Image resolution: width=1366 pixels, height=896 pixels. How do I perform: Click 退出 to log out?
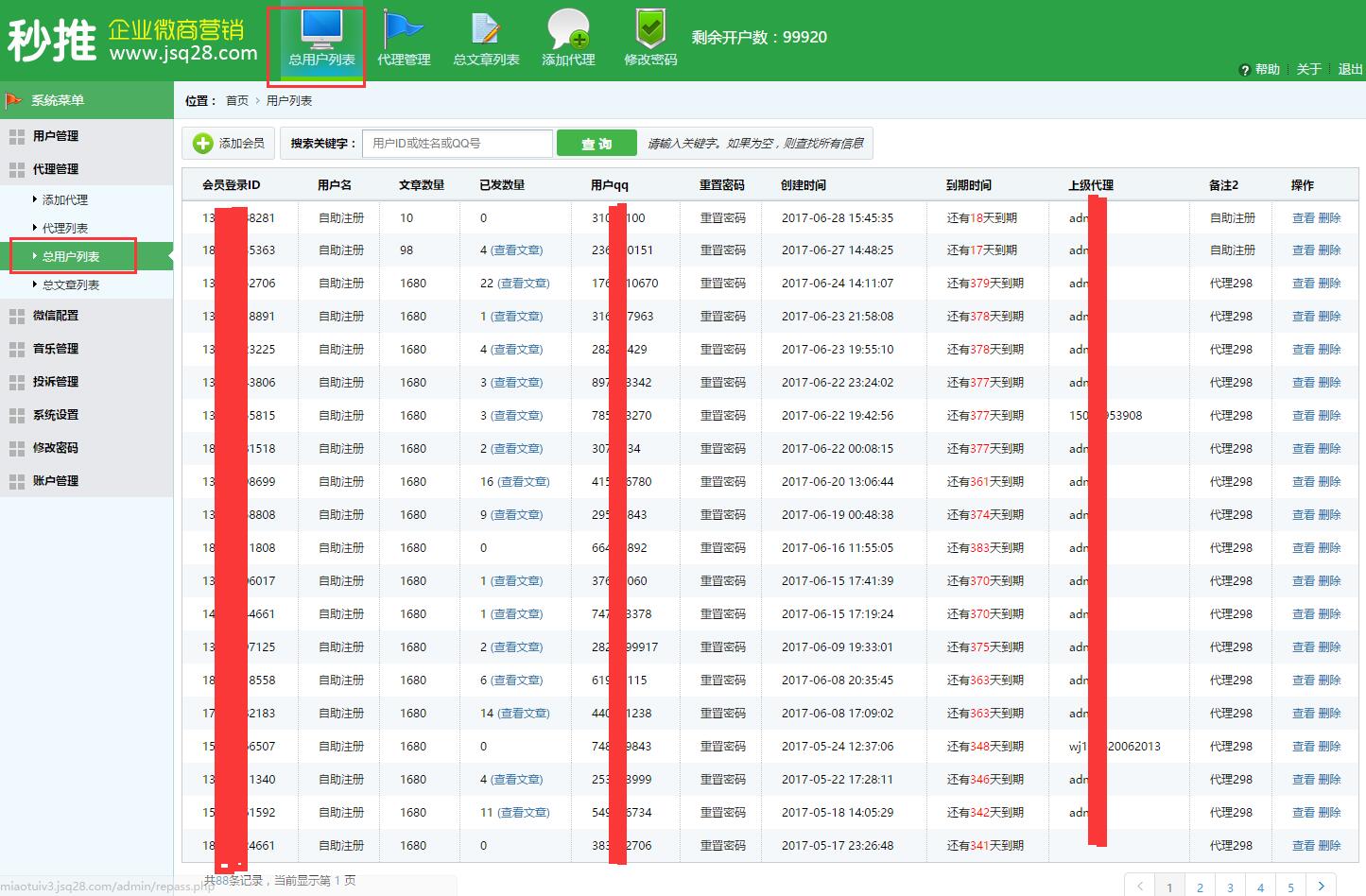(1350, 70)
